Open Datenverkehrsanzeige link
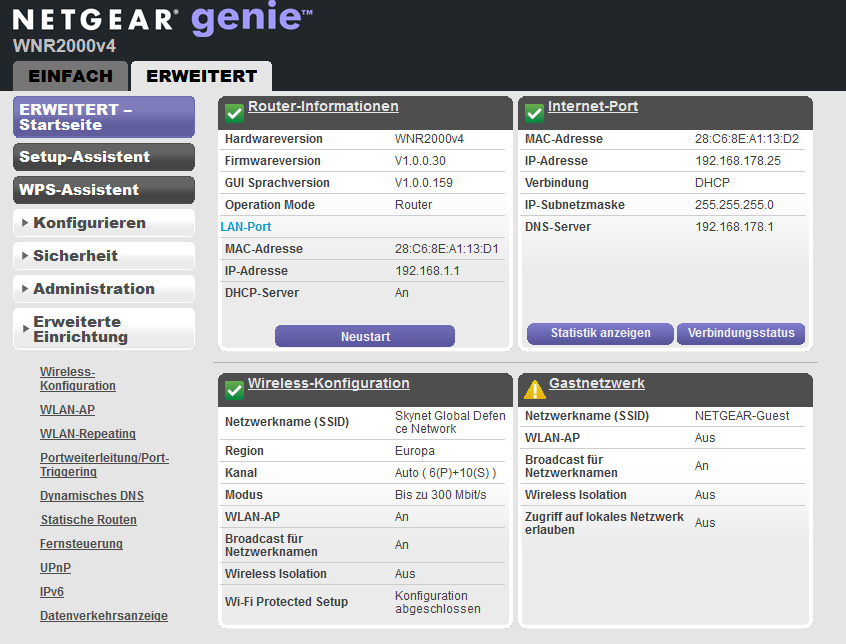Image resolution: width=846 pixels, height=644 pixels. [x=104, y=615]
